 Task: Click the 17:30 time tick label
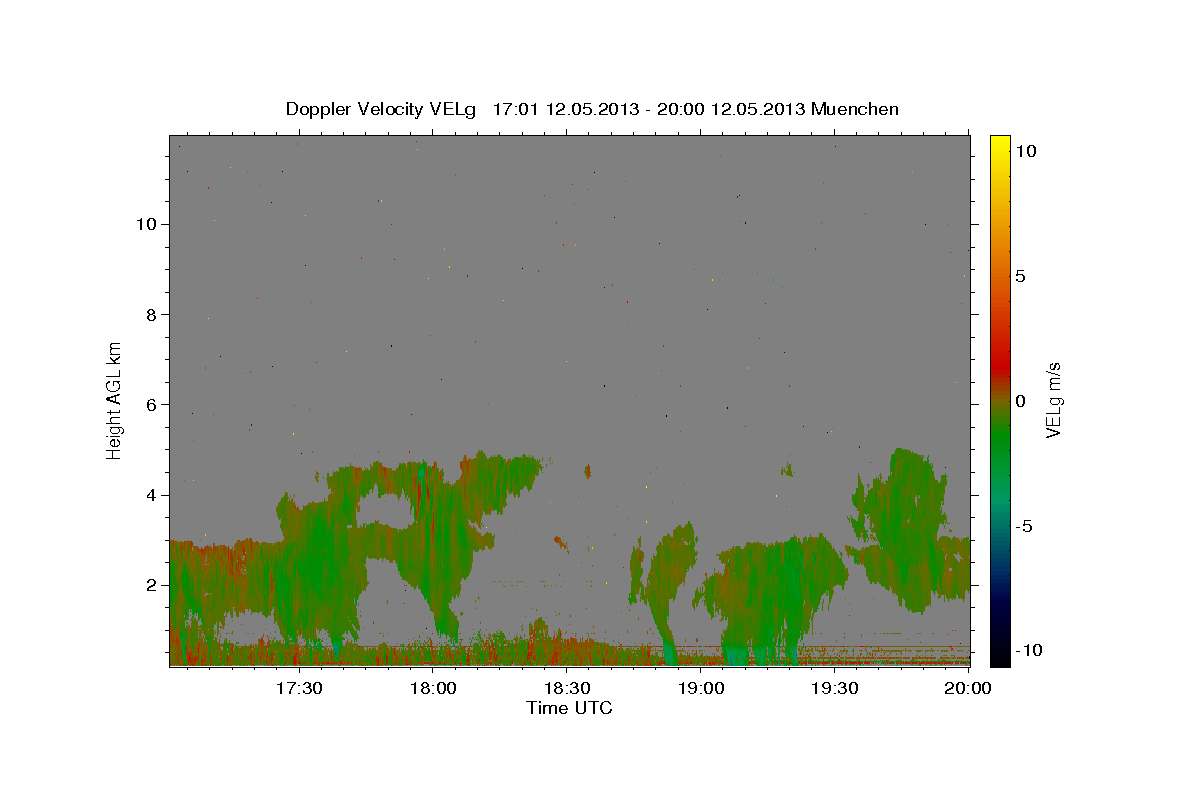click(x=300, y=688)
